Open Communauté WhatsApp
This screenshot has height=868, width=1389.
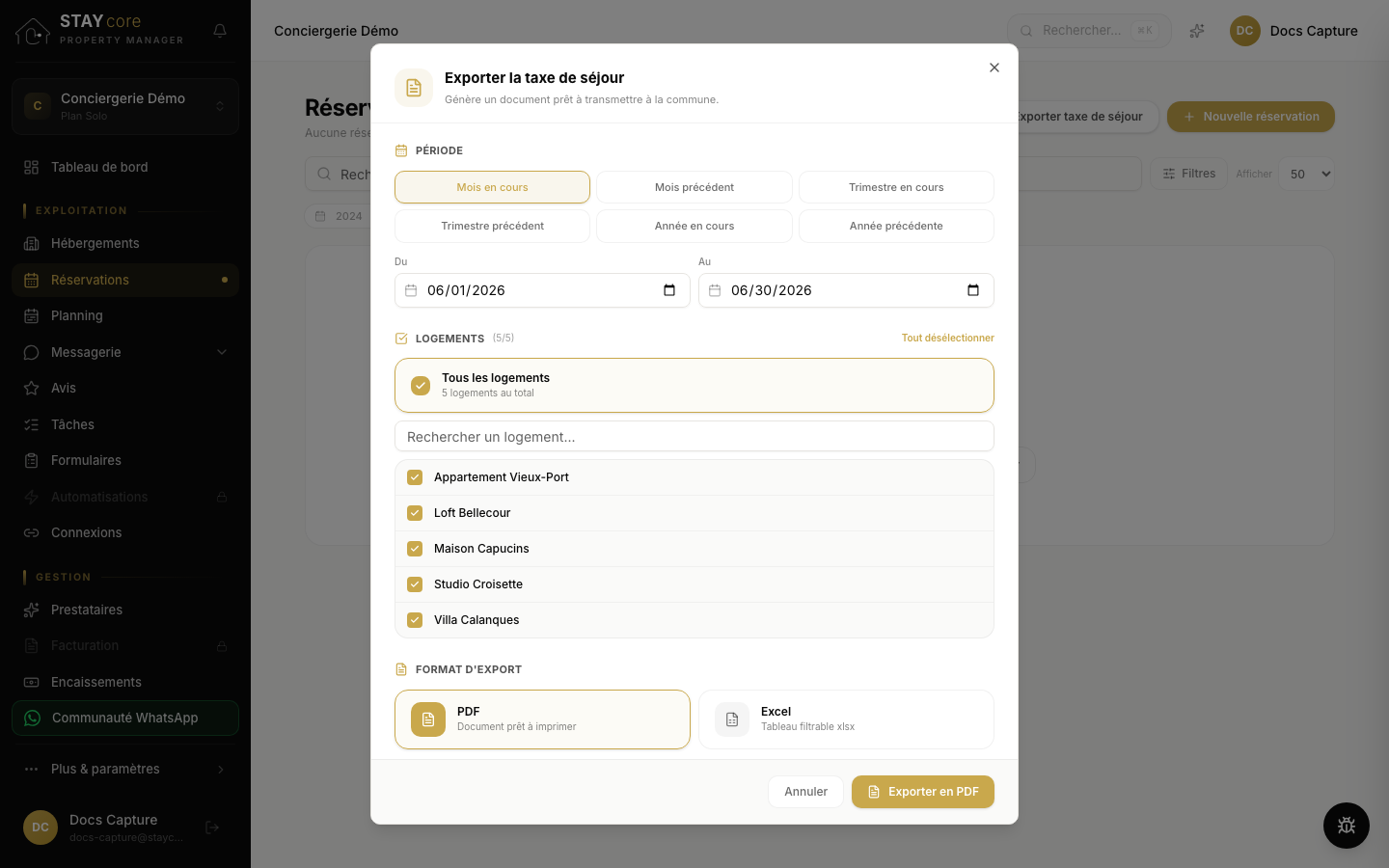(x=125, y=718)
